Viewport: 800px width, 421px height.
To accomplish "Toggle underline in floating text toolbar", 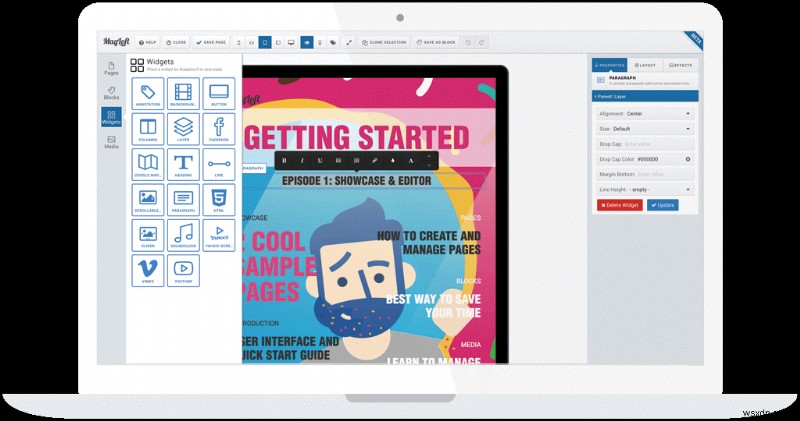I will pos(320,161).
